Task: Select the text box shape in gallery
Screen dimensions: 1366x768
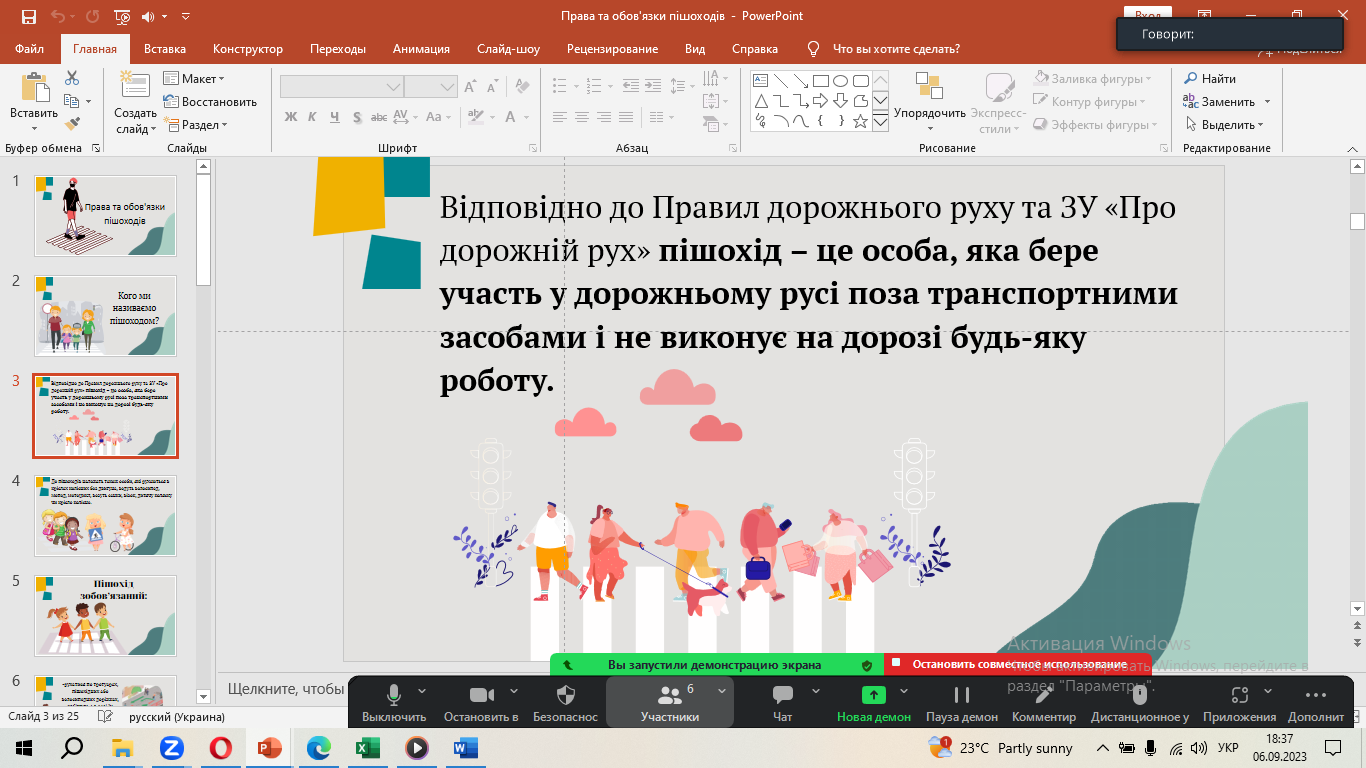Action: 760,80
